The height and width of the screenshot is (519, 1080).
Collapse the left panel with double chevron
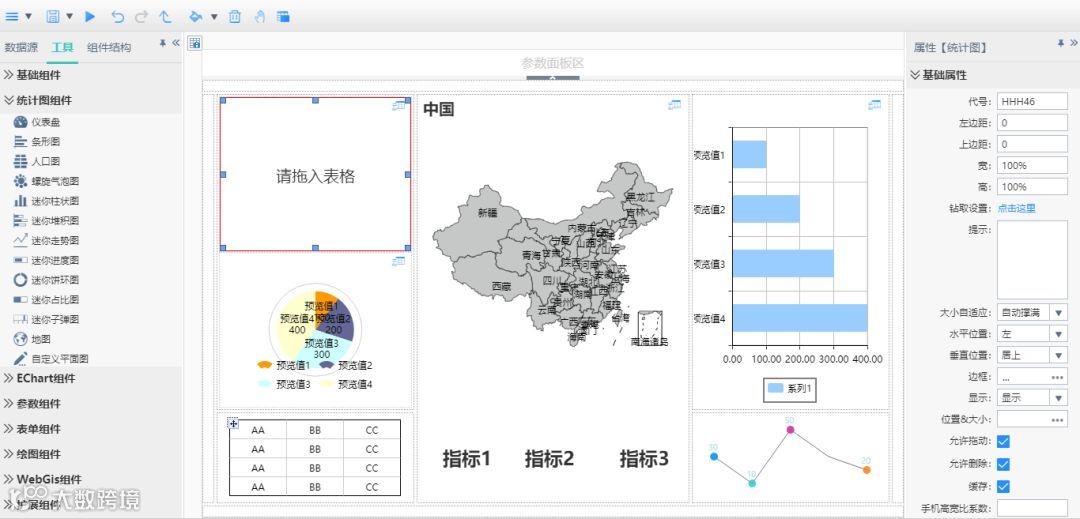point(176,43)
